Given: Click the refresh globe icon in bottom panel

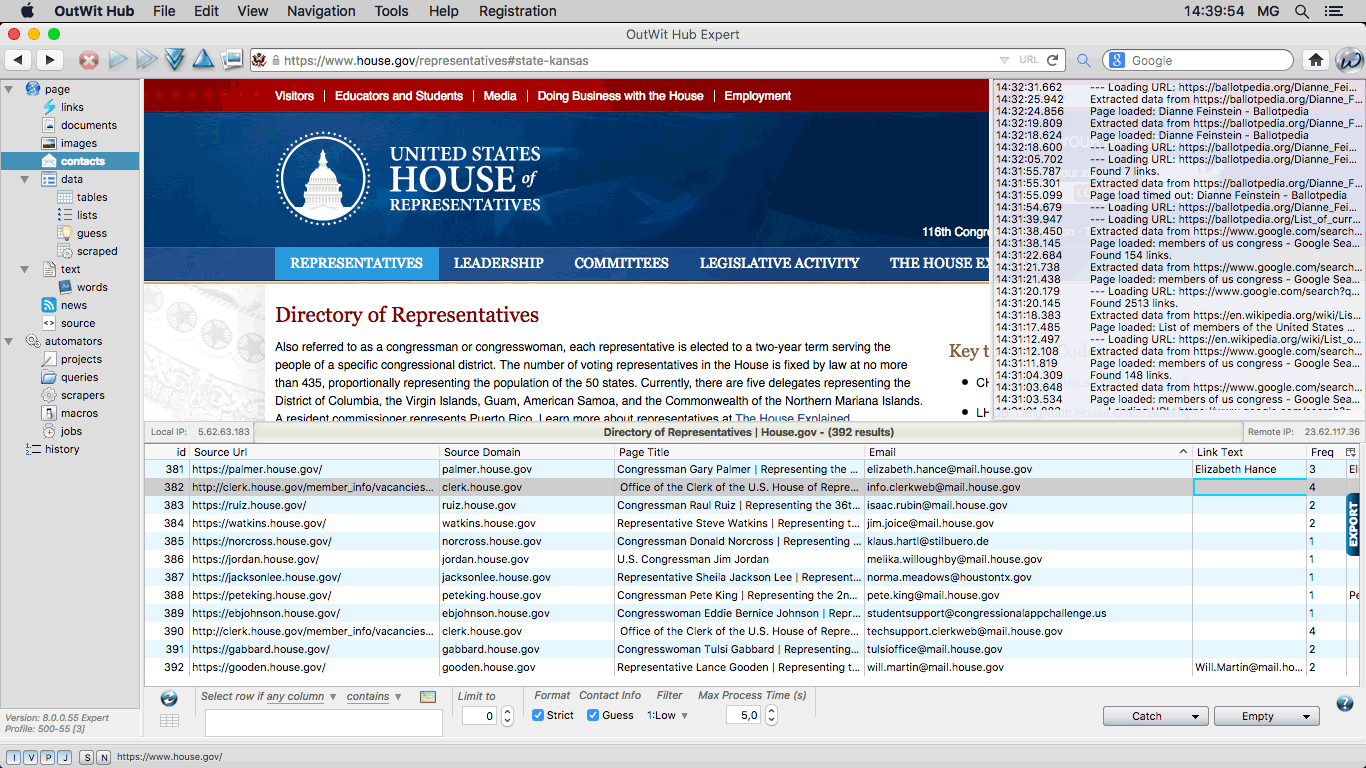Looking at the screenshot, I should click(x=169, y=698).
